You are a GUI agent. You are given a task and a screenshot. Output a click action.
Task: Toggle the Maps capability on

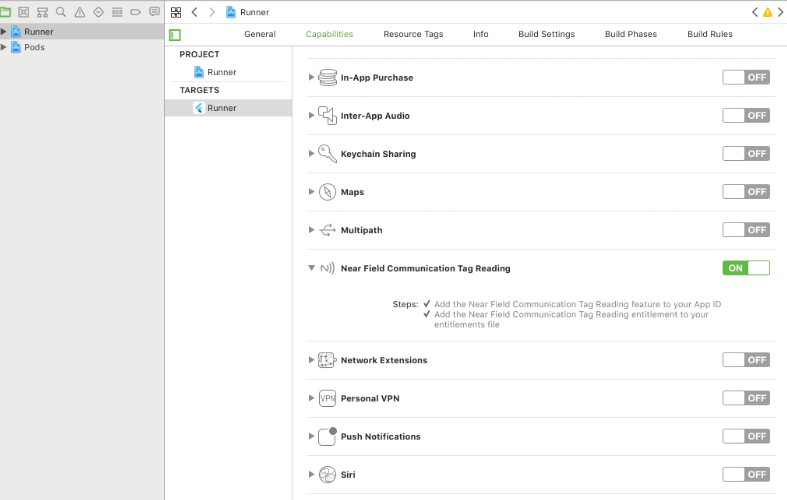click(746, 192)
